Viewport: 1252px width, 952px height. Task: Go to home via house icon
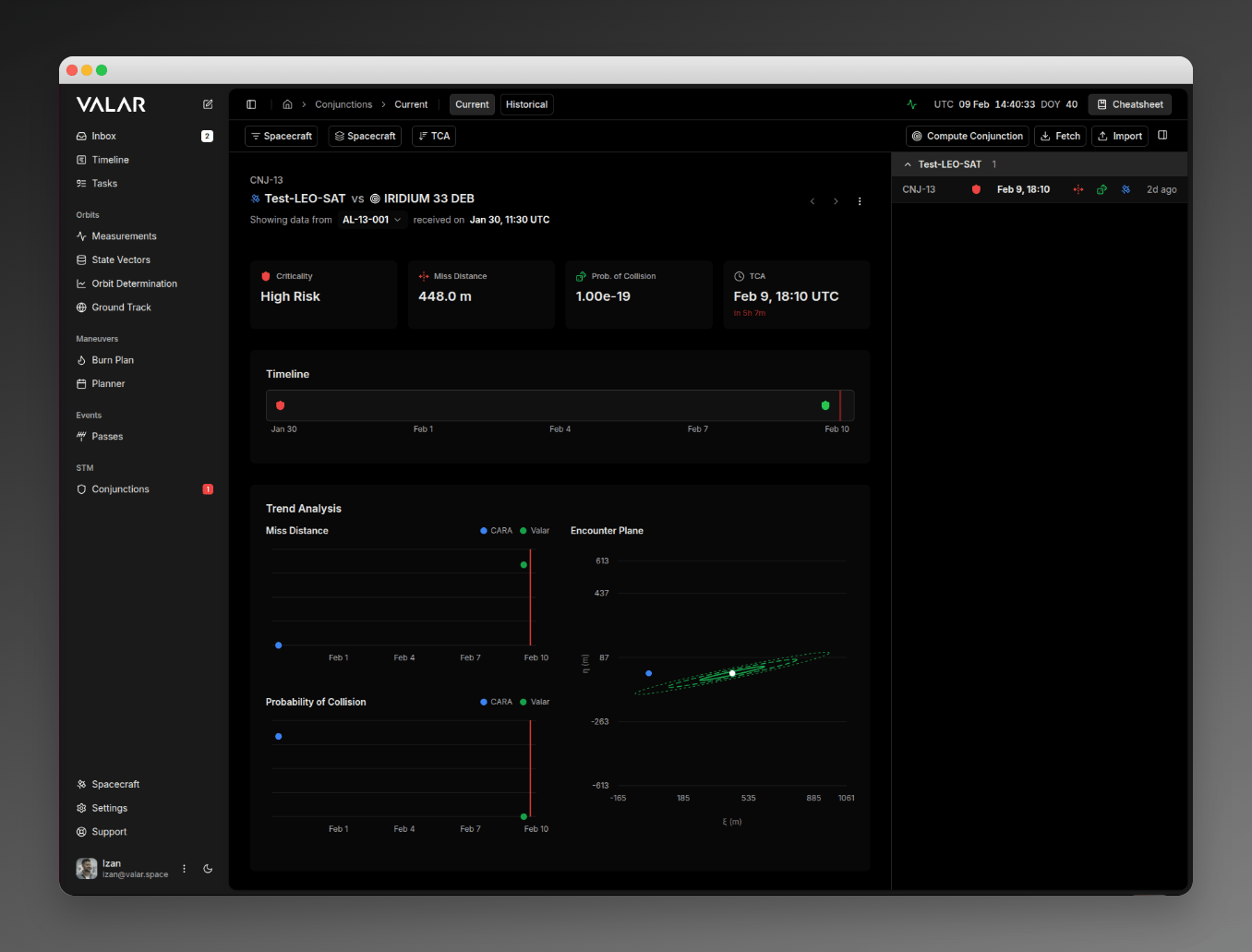pyautogui.click(x=287, y=104)
